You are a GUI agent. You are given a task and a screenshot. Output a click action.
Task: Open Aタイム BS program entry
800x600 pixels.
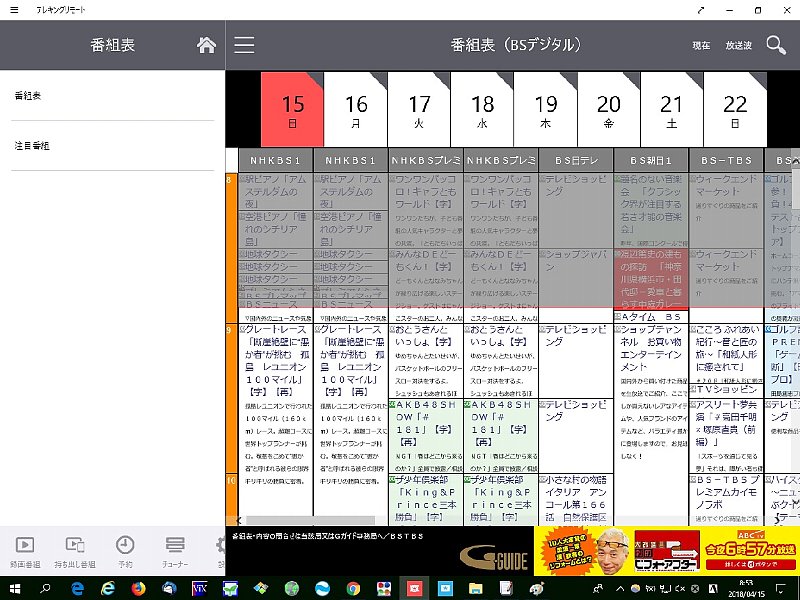pyautogui.click(x=651, y=317)
